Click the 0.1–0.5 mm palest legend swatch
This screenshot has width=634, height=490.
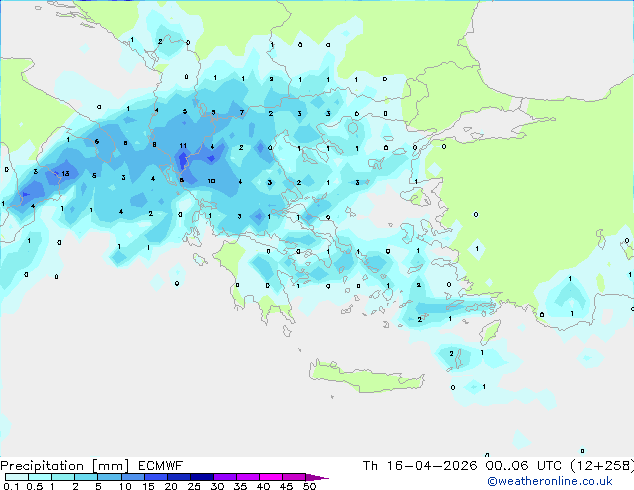pyautogui.click(x=17, y=477)
